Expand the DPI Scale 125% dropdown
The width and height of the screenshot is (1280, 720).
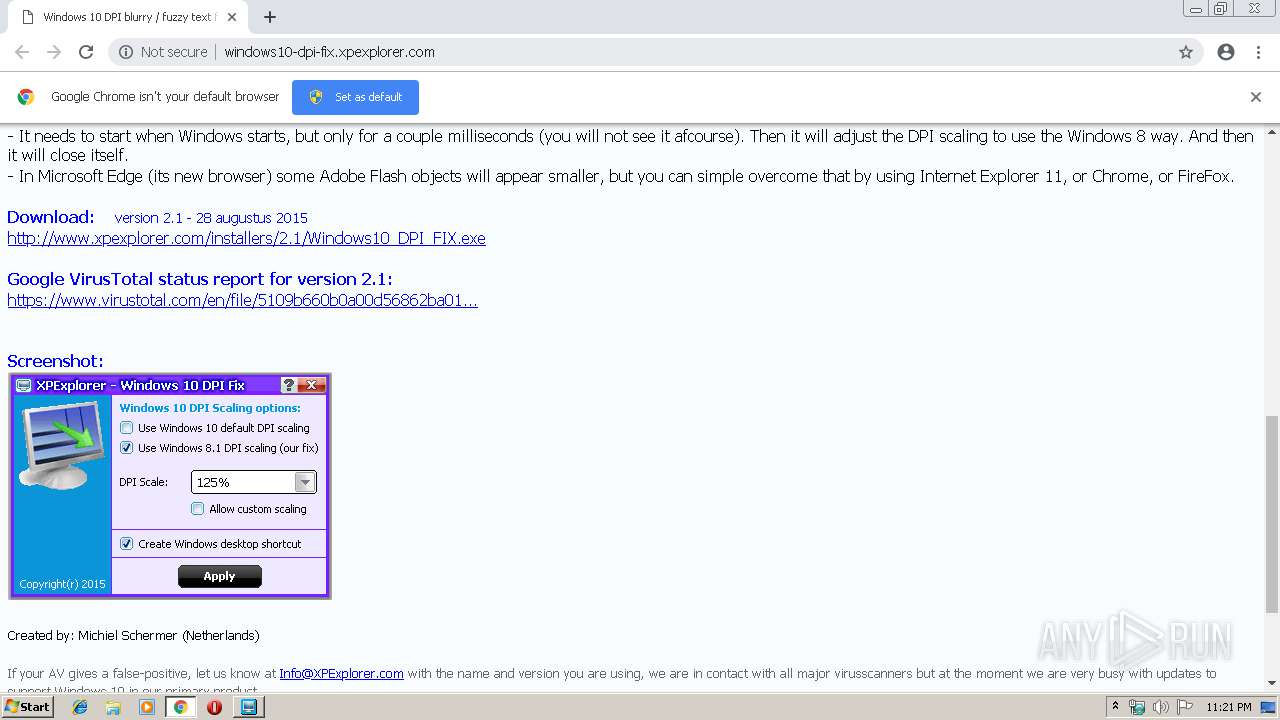pos(305,482)
